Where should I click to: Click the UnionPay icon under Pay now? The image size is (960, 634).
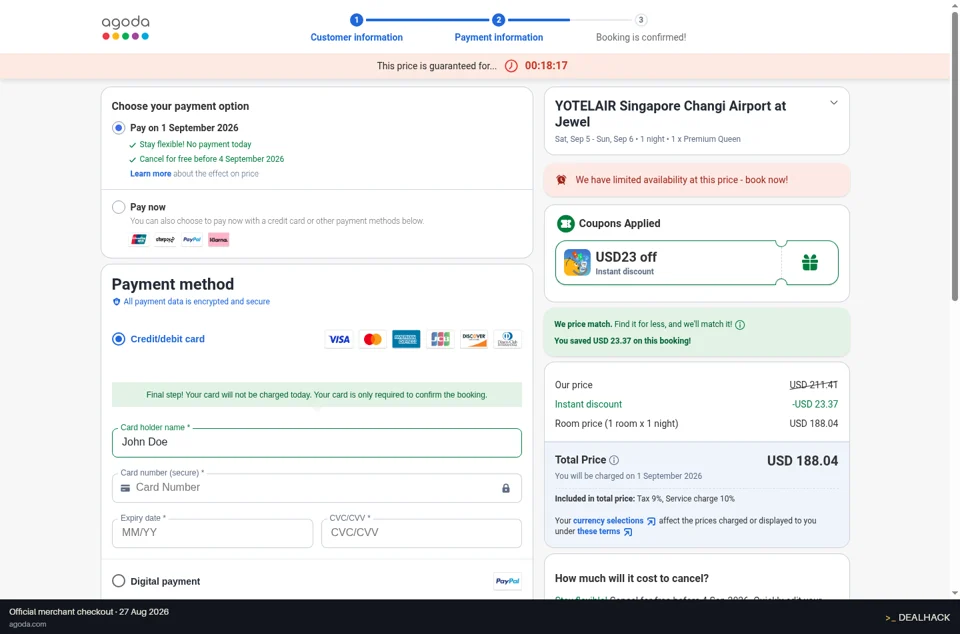pyautogui.click(x=139, y=240)
